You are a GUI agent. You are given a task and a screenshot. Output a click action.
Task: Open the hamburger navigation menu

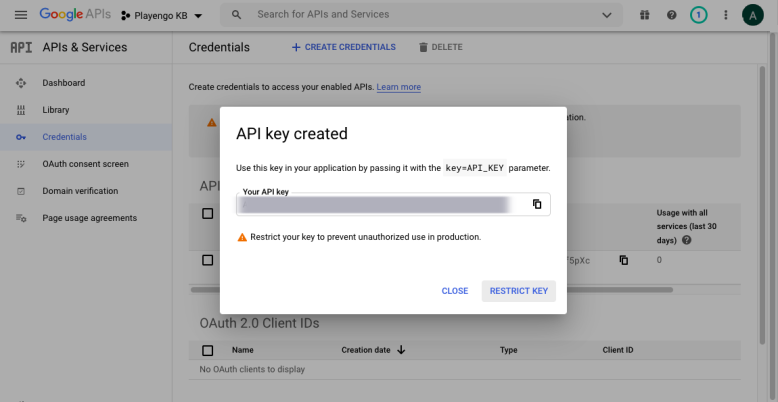click(x=21, y=15)
